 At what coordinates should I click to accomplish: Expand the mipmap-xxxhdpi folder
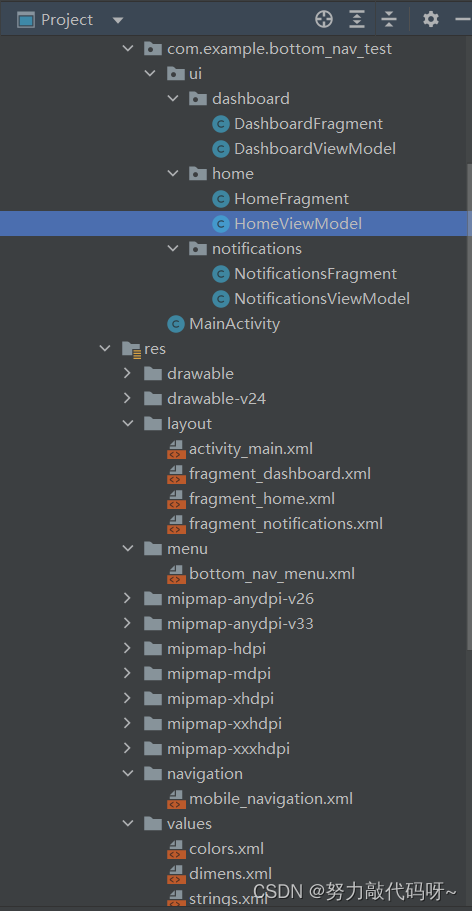coord(127,748)
